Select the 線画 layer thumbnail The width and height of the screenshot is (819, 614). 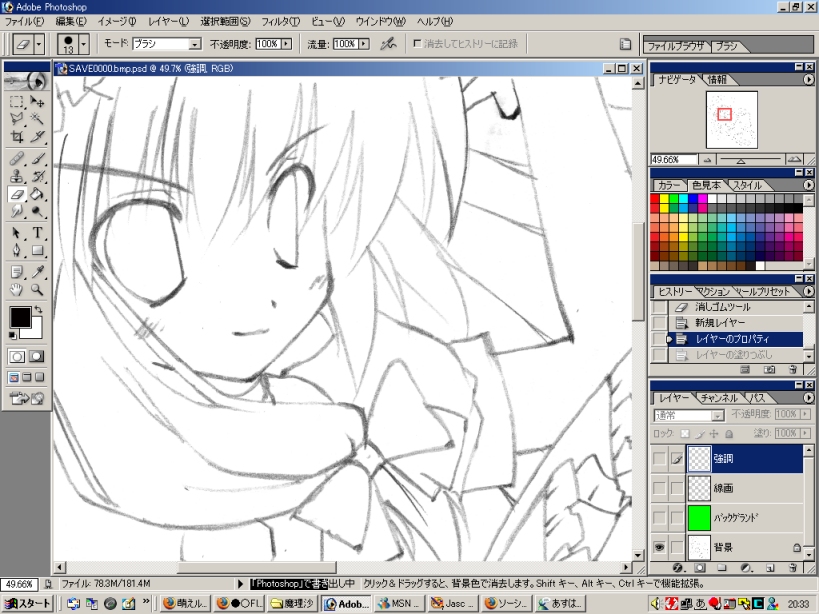[699, 488]
